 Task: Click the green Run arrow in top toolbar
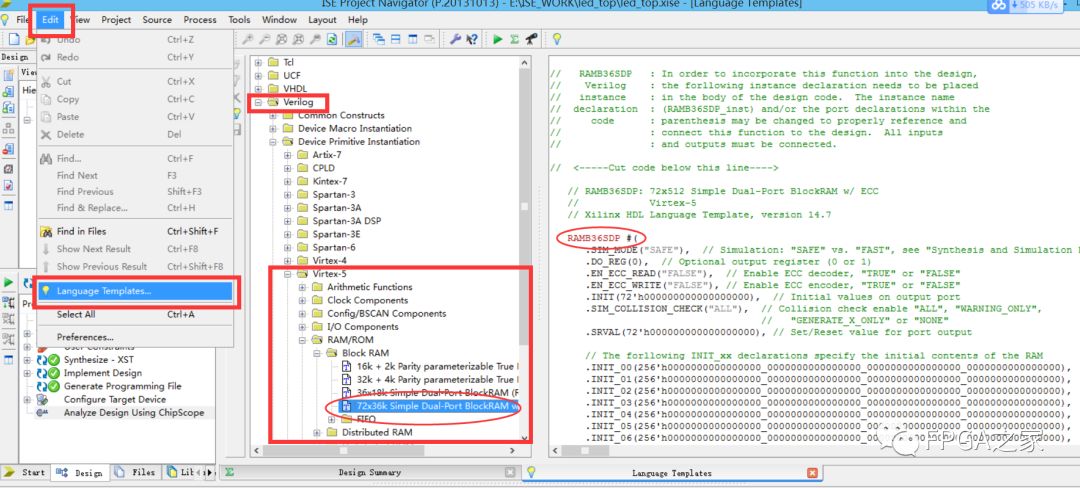pos(497,39)
